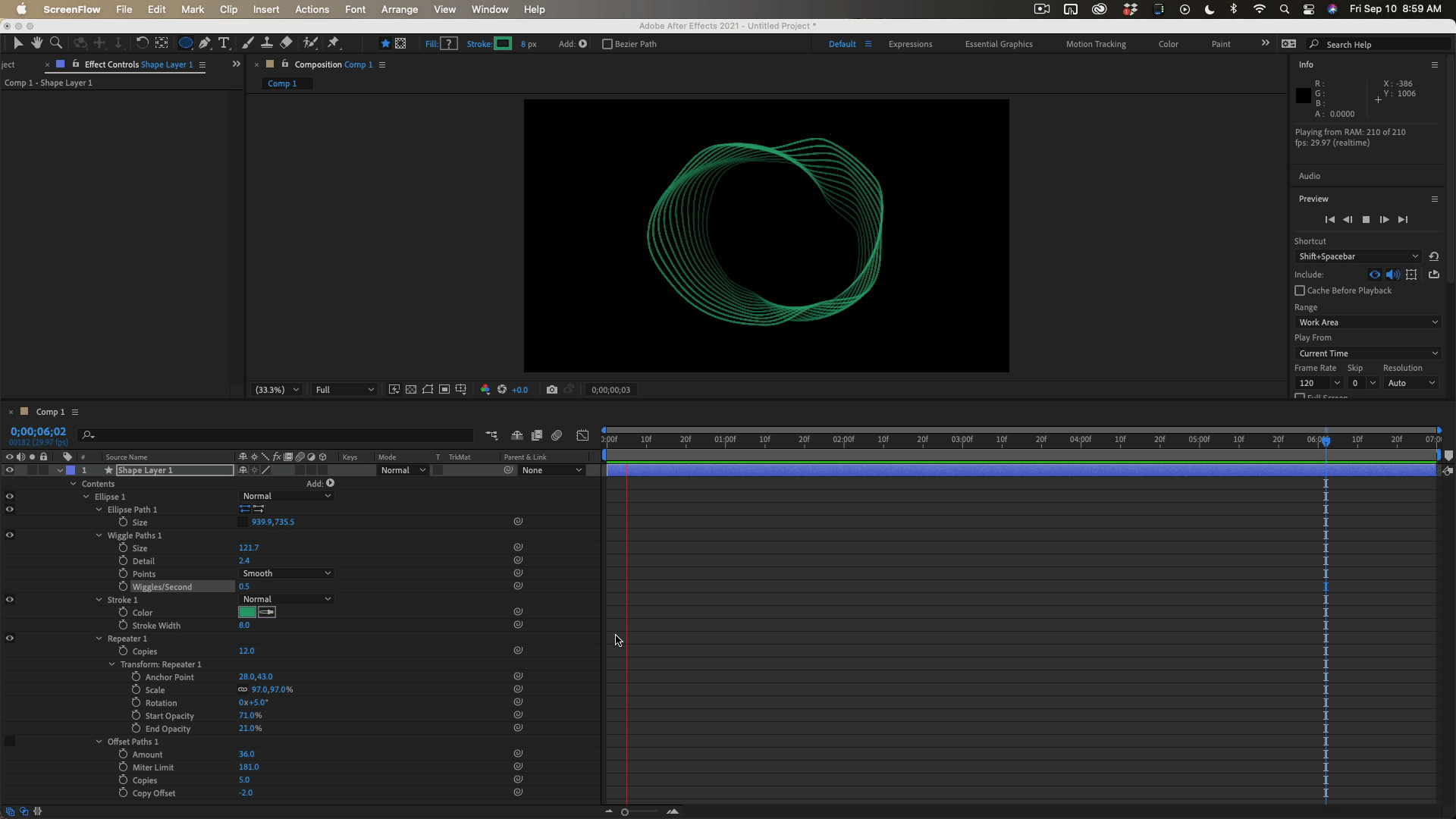
Task: Click the Eraser tool icon
Action: tap(286, 43)
